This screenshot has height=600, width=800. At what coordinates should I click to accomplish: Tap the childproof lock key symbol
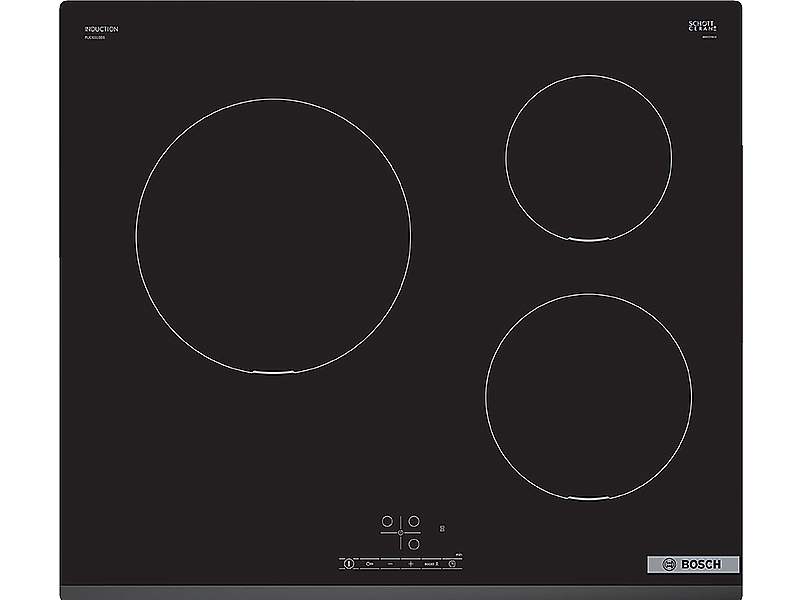pyautogui.click(x=370, y=564)
